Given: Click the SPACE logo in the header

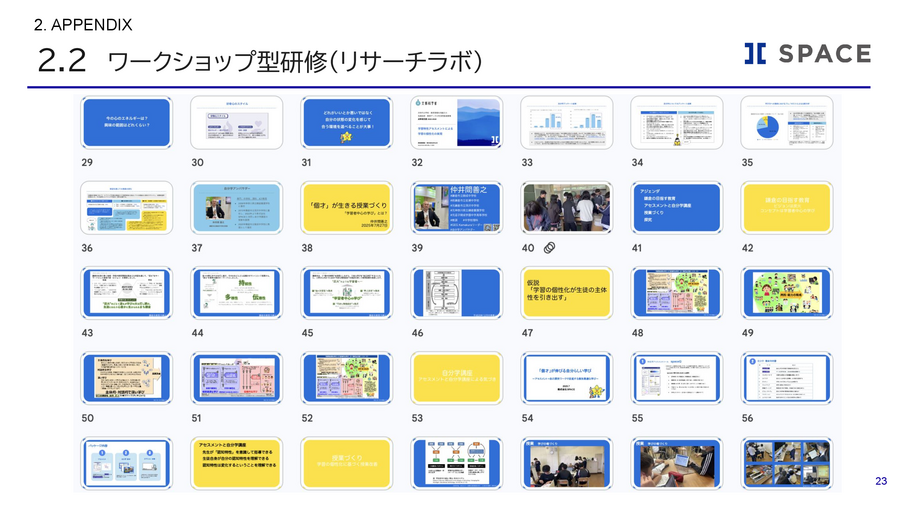Looking at the screenshot, I should [806, 54].
